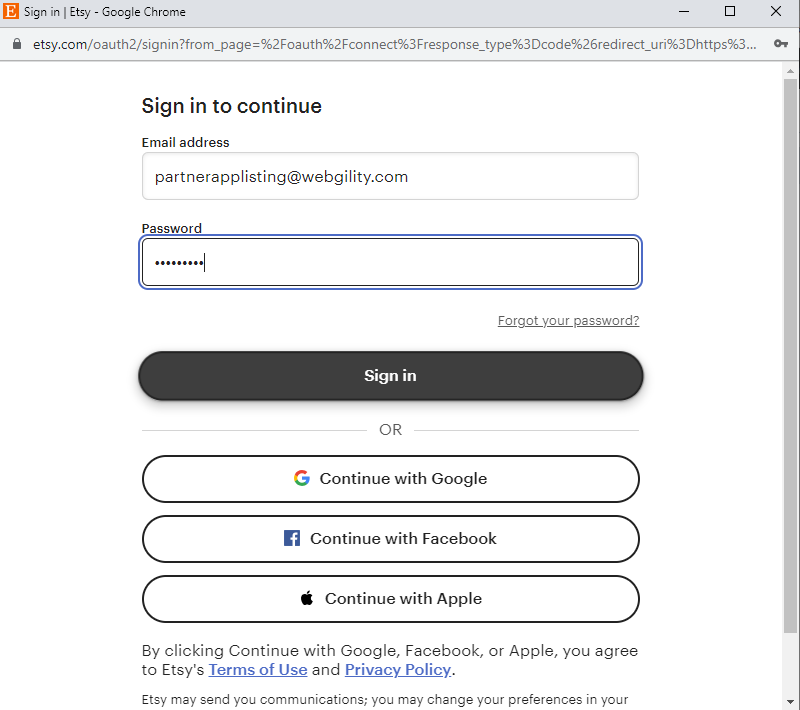Open the Terms of Use link

pos(258,669)
